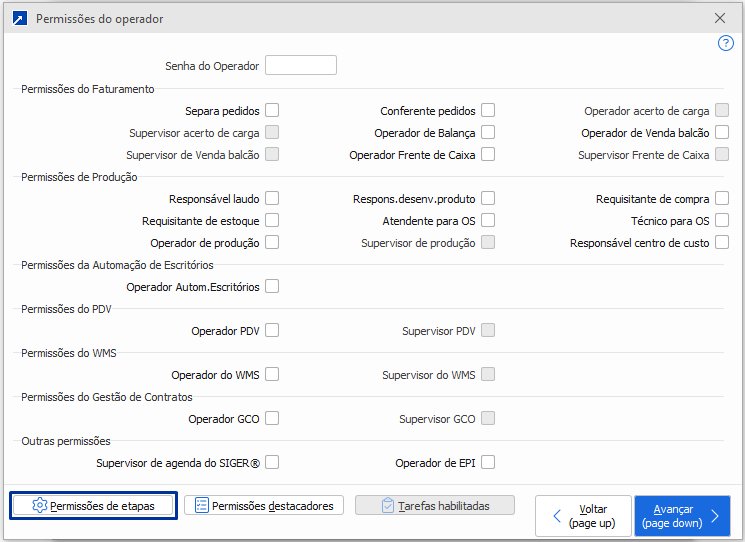The image size is (745, 542).
Task: Tick the Operador Frente de Caixa checkbox
Action: coord(488,155)
